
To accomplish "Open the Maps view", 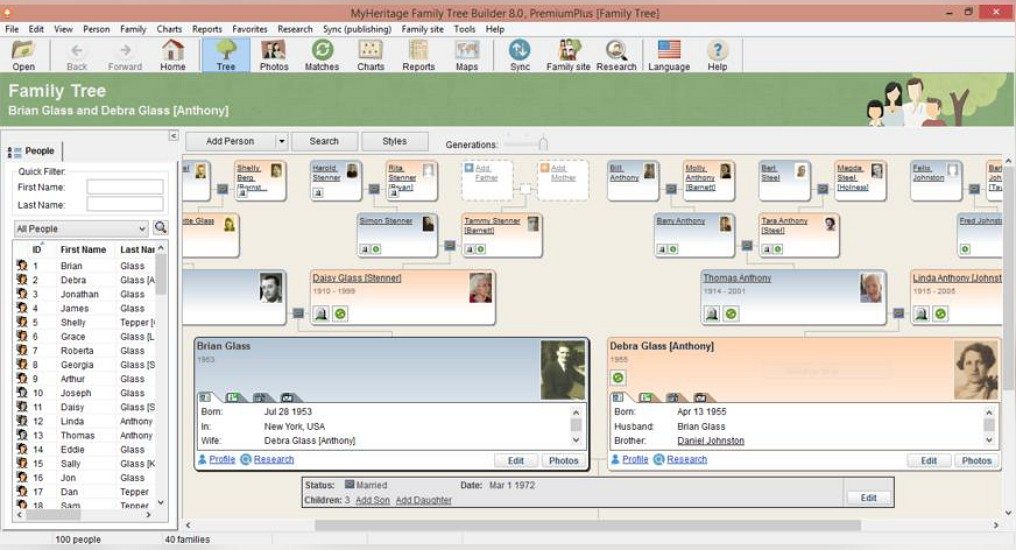I will (467, 55).
